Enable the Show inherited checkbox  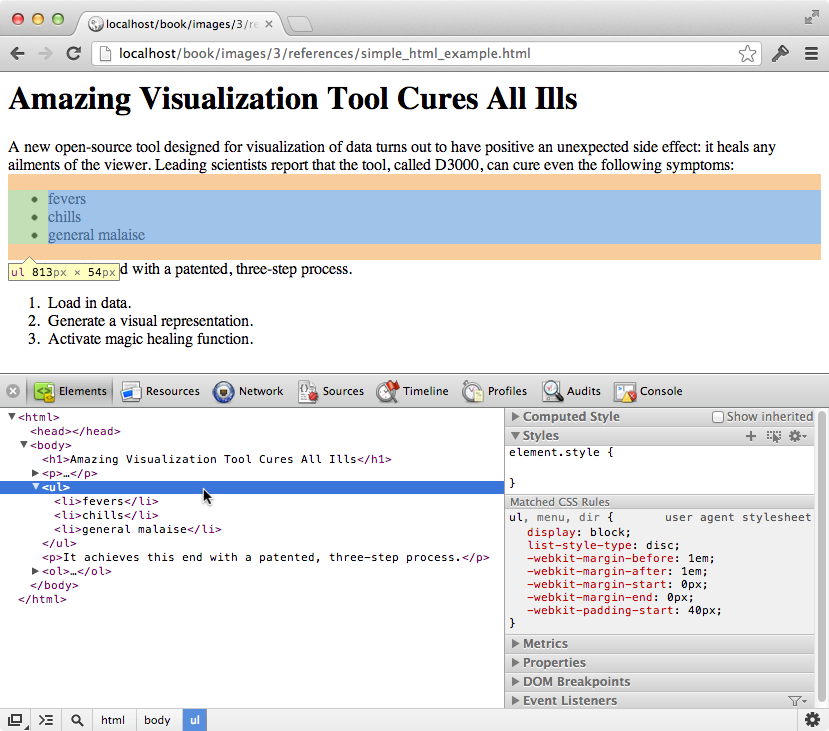point(717,417)
